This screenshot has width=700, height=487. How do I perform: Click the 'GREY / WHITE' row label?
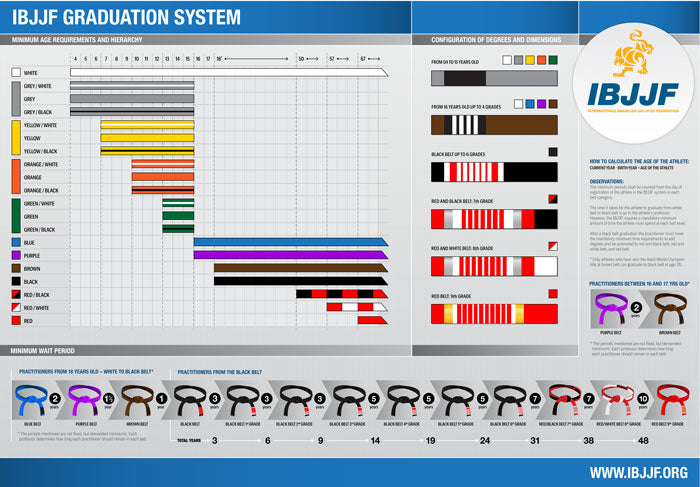click(38, 86)
